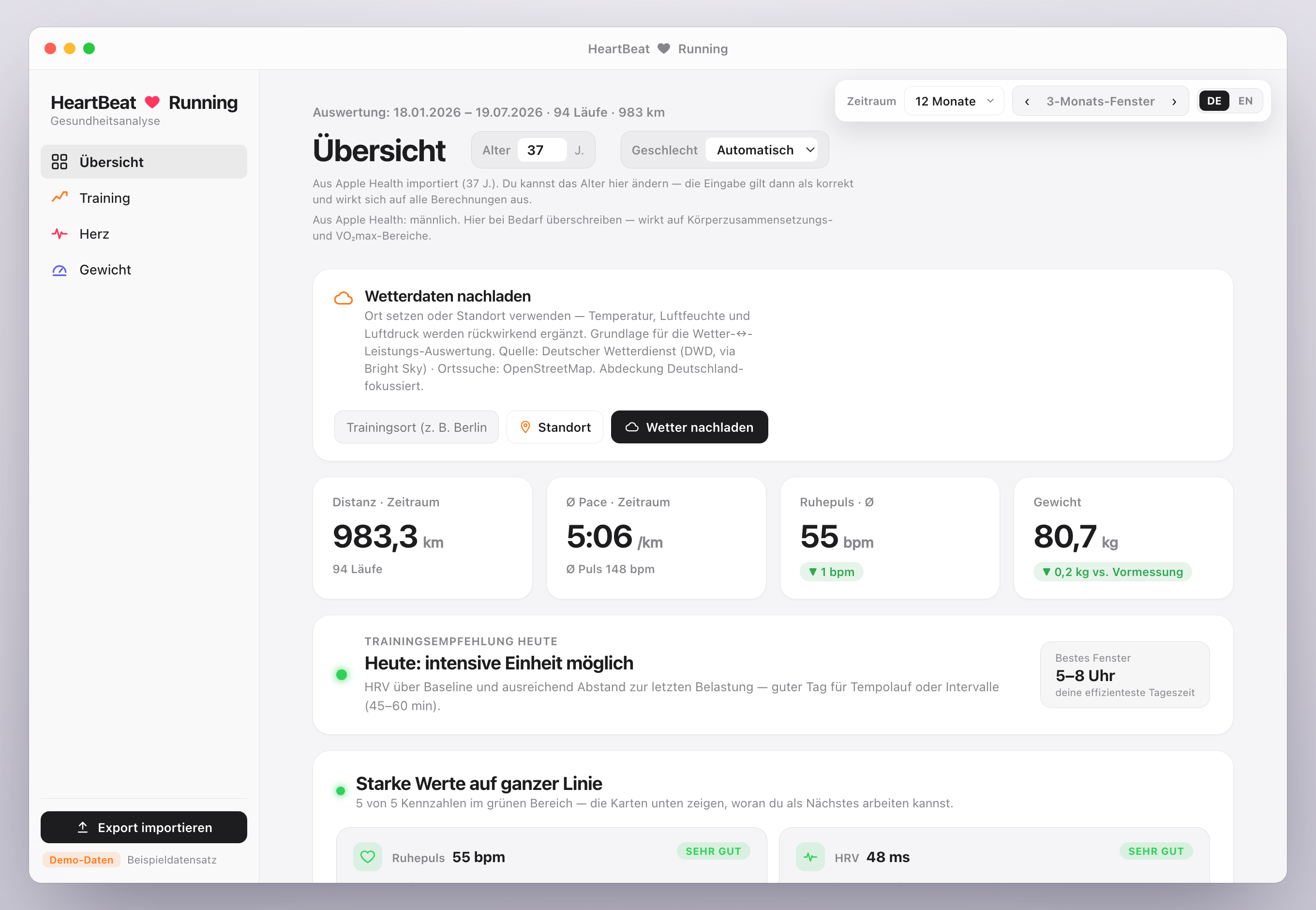The width and height of the screenshot is (1316, 910).
Task: Open the Zeitraum 12 Monate dropdown
Action: coord(954,101)
